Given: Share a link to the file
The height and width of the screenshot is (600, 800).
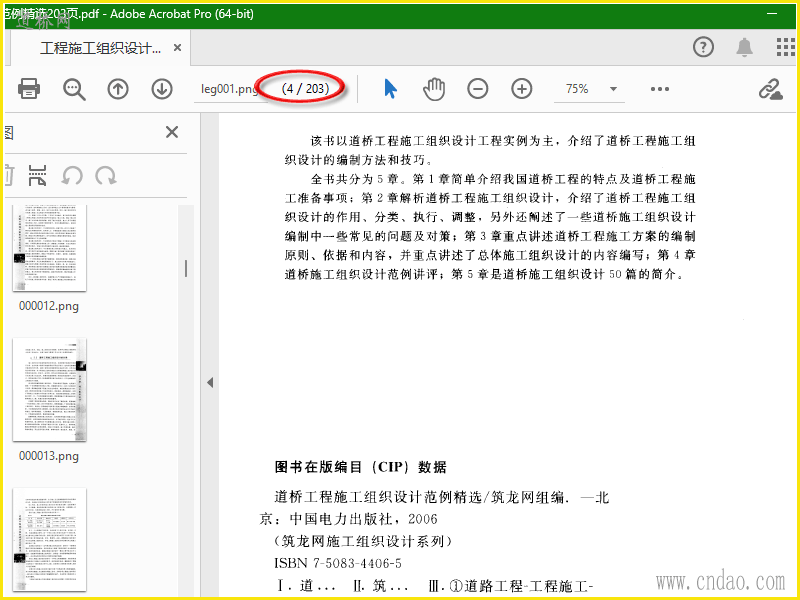Looking at the screenshot, I should (x=770, y=89).
